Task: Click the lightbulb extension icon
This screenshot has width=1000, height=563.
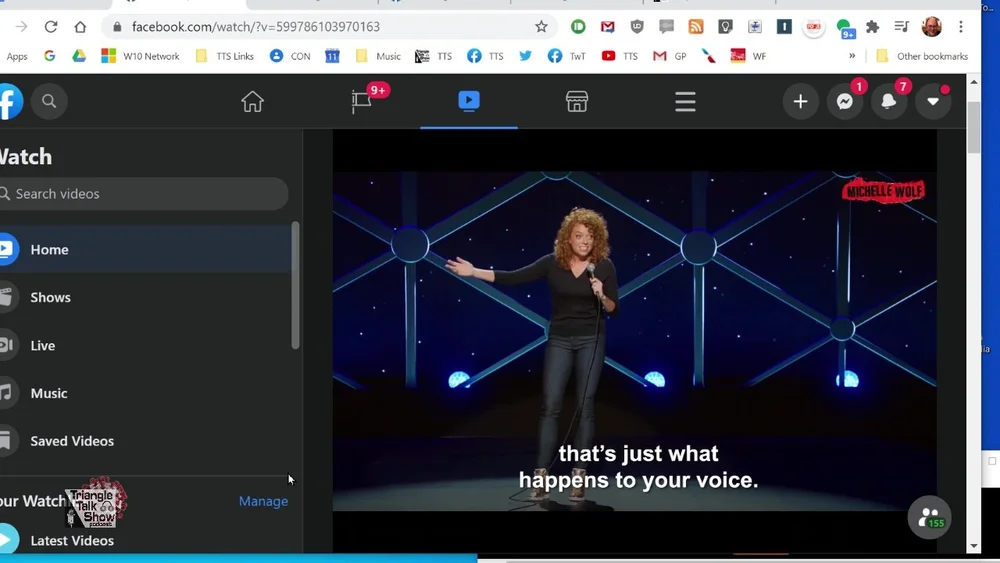Action: pyautogui.click(x=725, y=27)
